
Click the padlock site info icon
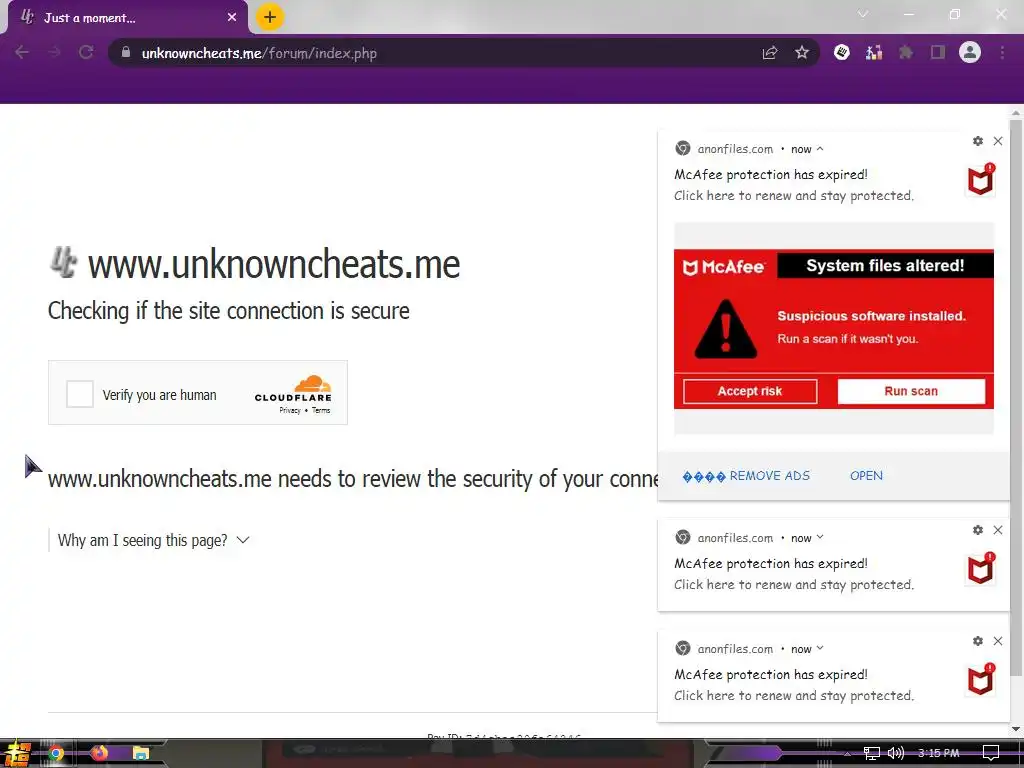pyautogui.click(x=126, y=52)
